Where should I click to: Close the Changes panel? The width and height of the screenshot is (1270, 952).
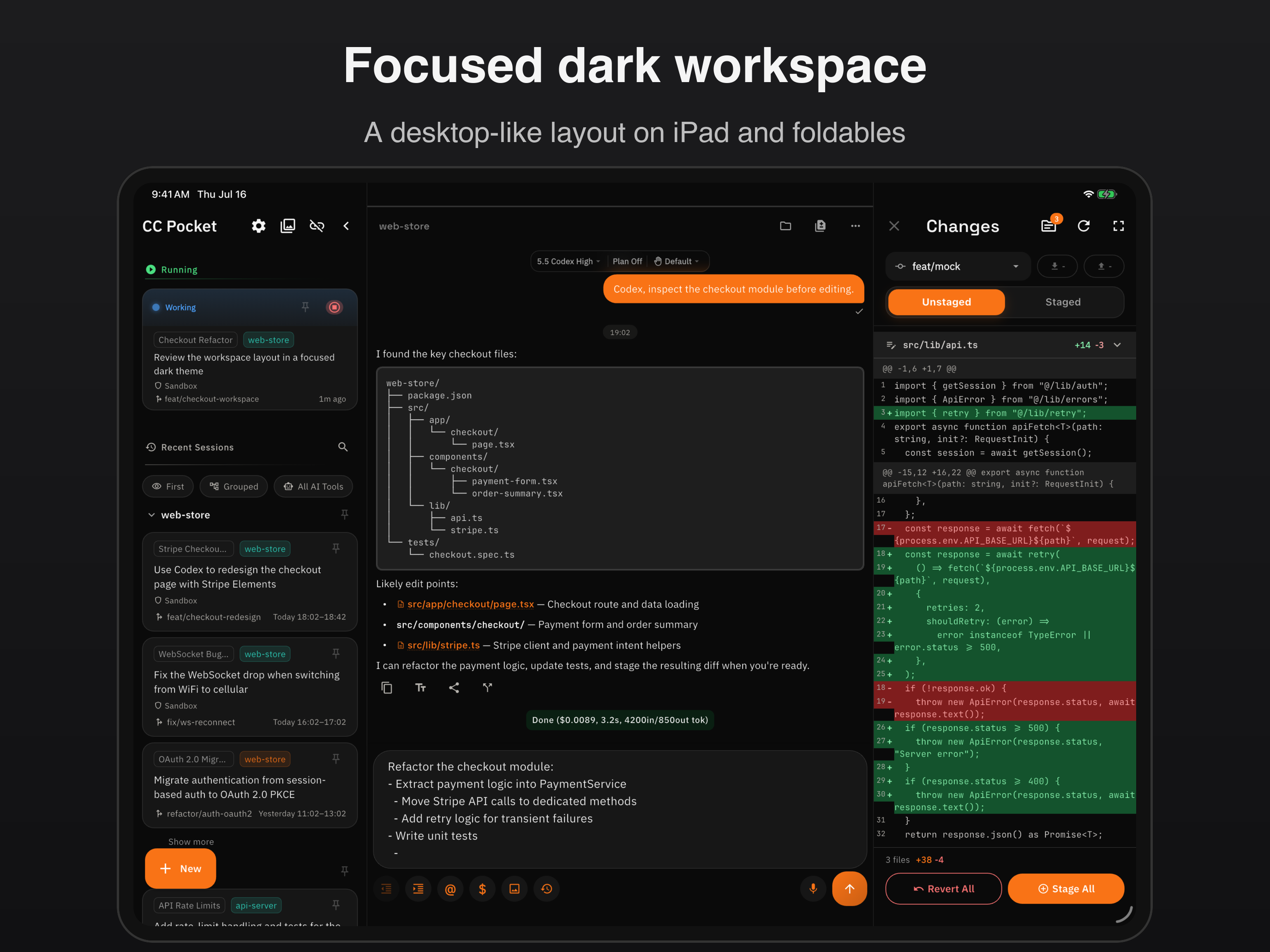coord(894,226)
